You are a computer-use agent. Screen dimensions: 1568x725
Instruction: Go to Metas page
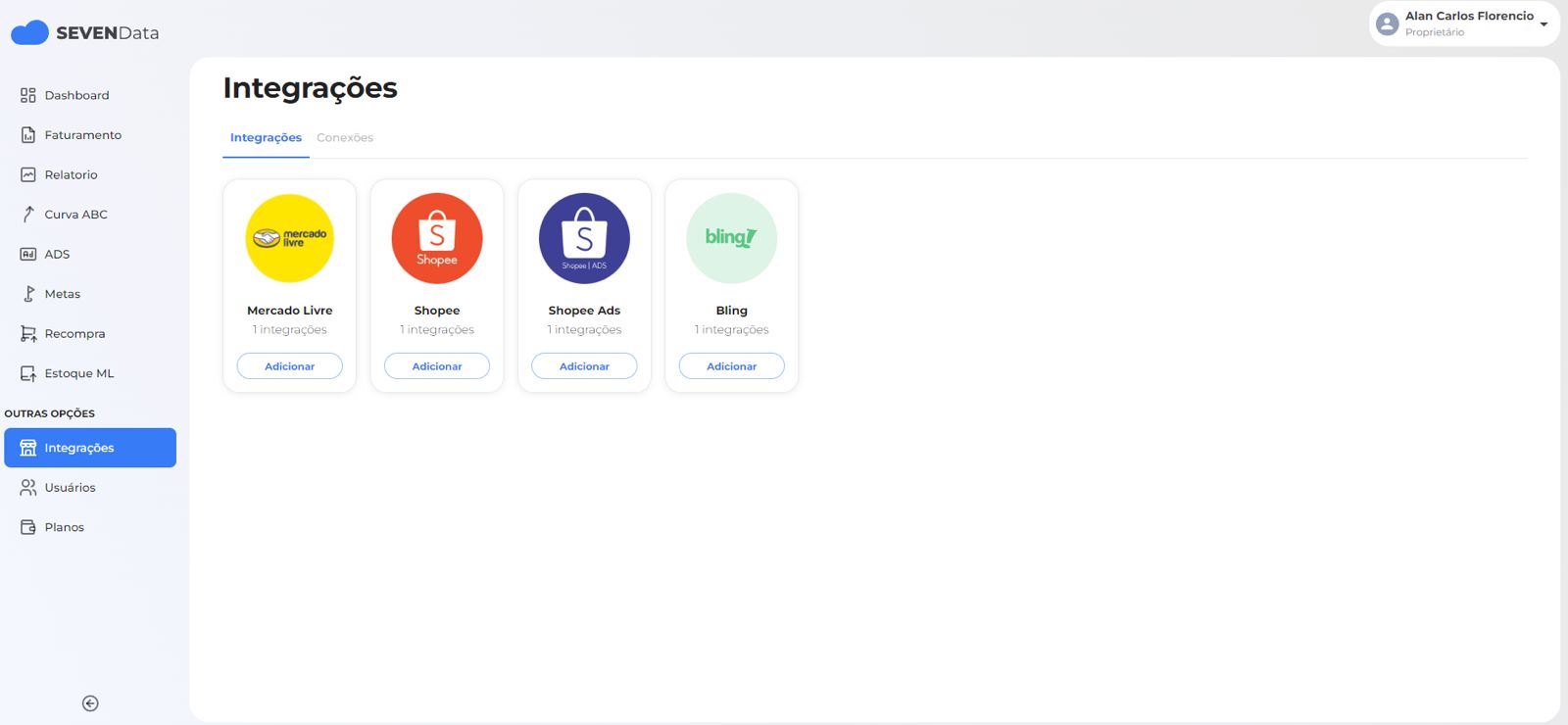(x=90, y=294)
